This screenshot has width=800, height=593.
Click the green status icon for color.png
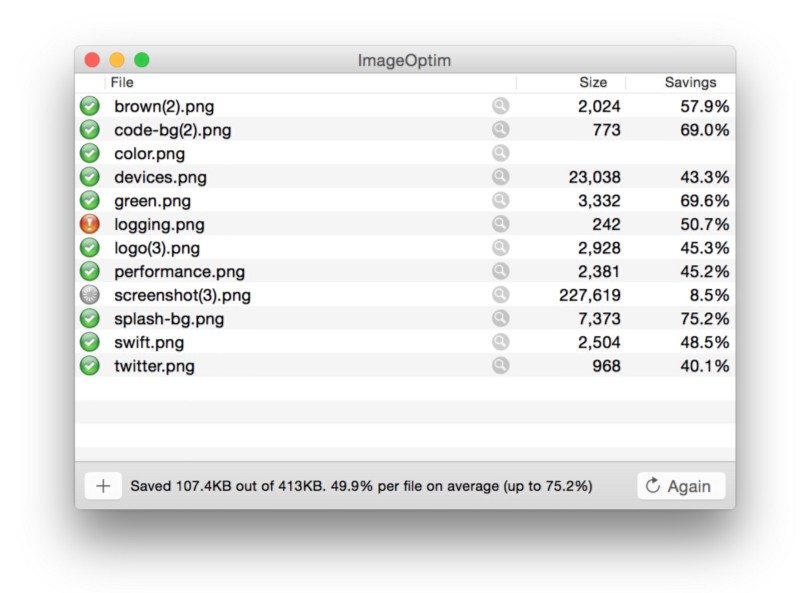click(90, 153)
